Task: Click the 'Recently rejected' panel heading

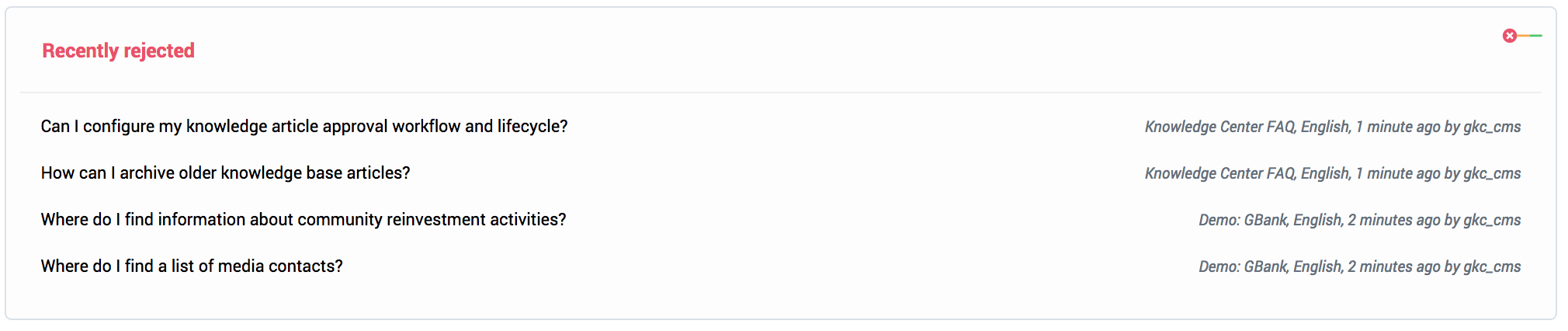Action: (118, 51)
